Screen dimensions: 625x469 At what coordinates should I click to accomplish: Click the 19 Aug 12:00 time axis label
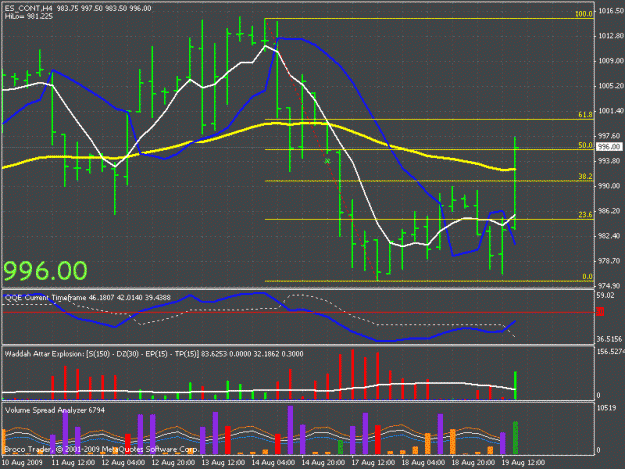pyautogui.click(x=523, y=463)
